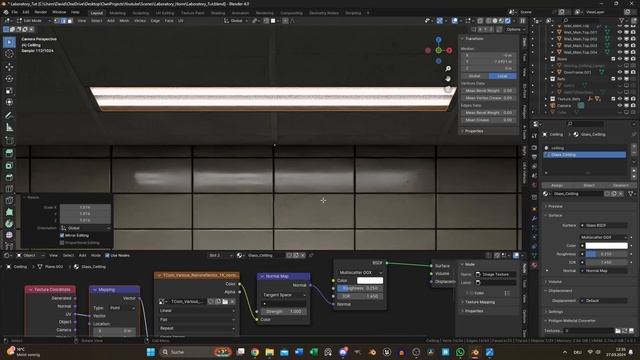Toggle Mirror Editing checkbox
This screenshot has height=360, width=640.
pos(62,236)
